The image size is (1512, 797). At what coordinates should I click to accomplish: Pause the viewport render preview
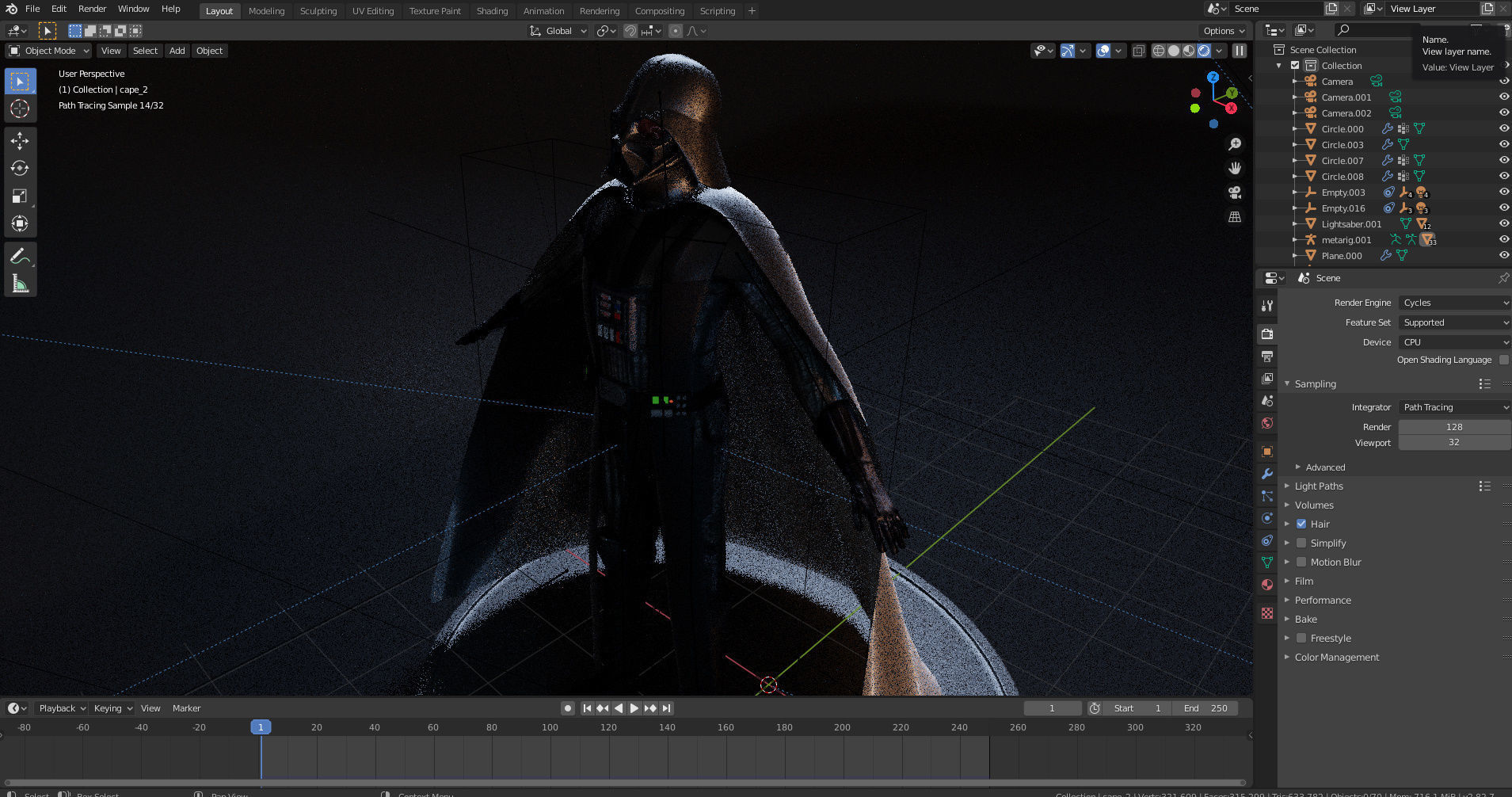click(x=1240, y=51)
